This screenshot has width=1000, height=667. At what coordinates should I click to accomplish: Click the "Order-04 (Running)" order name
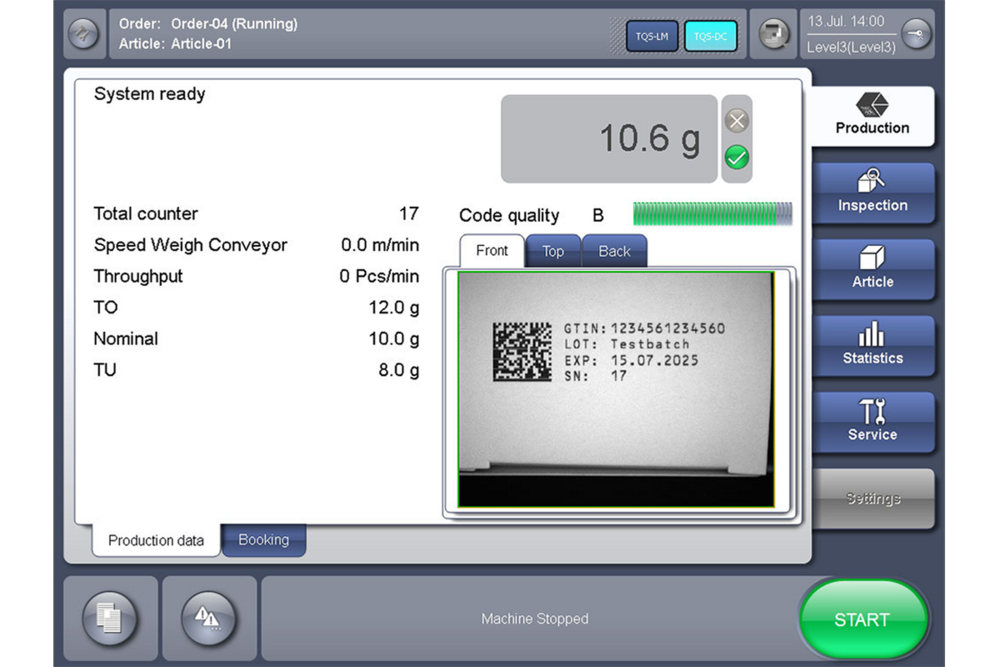coord(234,24)
